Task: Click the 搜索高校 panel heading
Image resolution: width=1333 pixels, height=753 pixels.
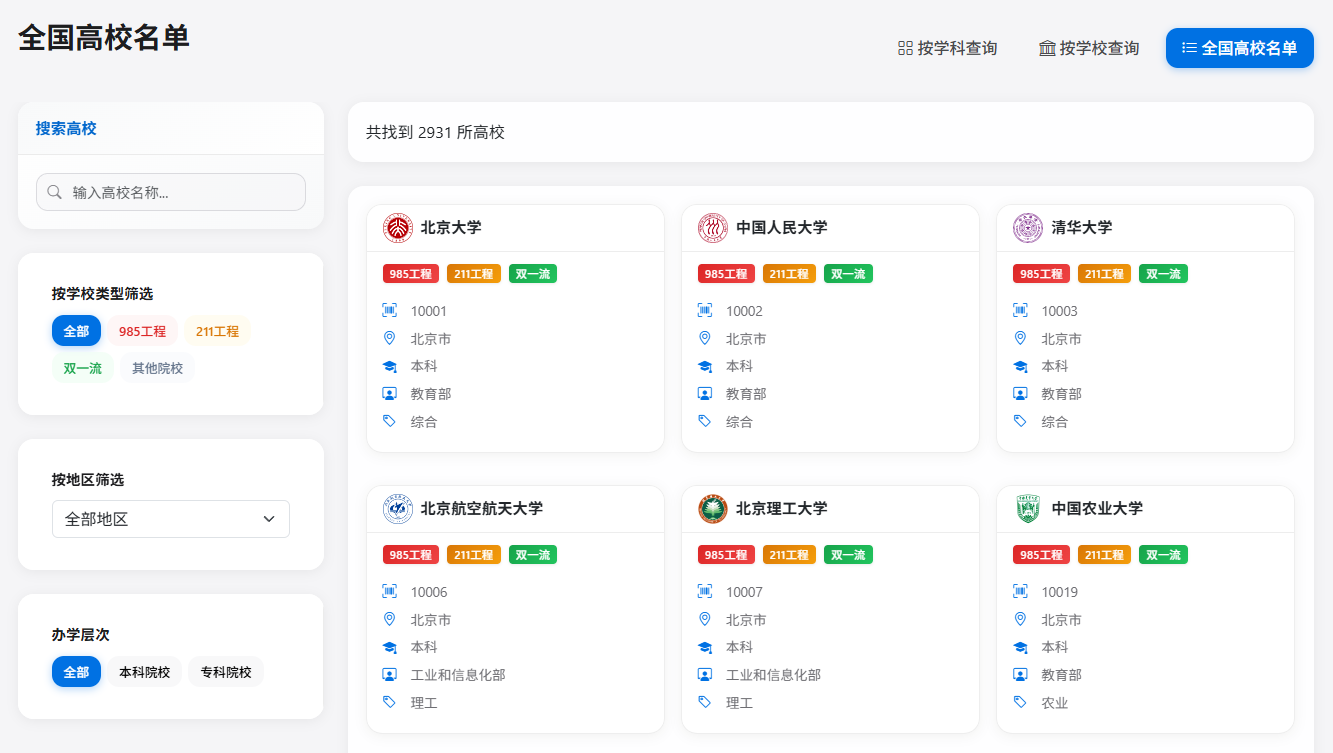Action: pyautogui.click(x=66, y=128)
